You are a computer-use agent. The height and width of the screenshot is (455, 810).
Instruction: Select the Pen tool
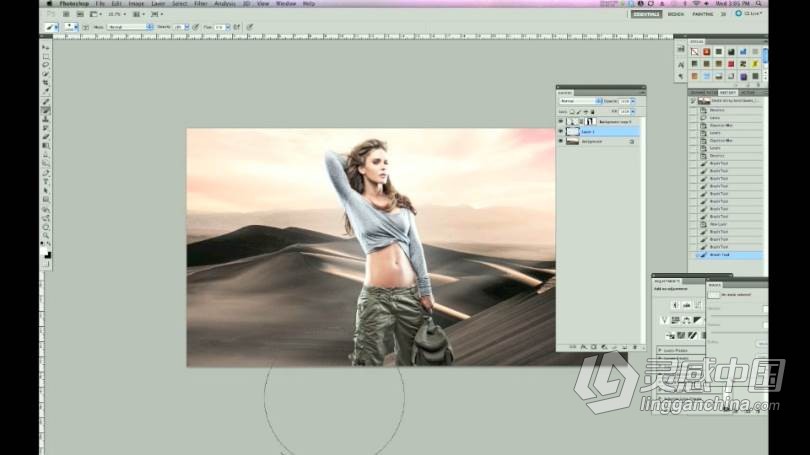coord(46,173)
